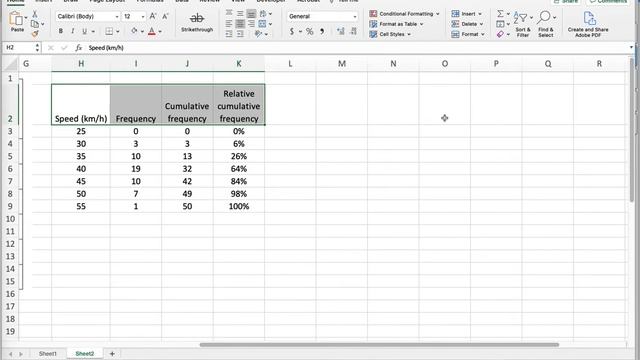This screenshot has width=640, height=360.
Task: Click the horizontal scrollbar thumb
Action: [379, 345]
